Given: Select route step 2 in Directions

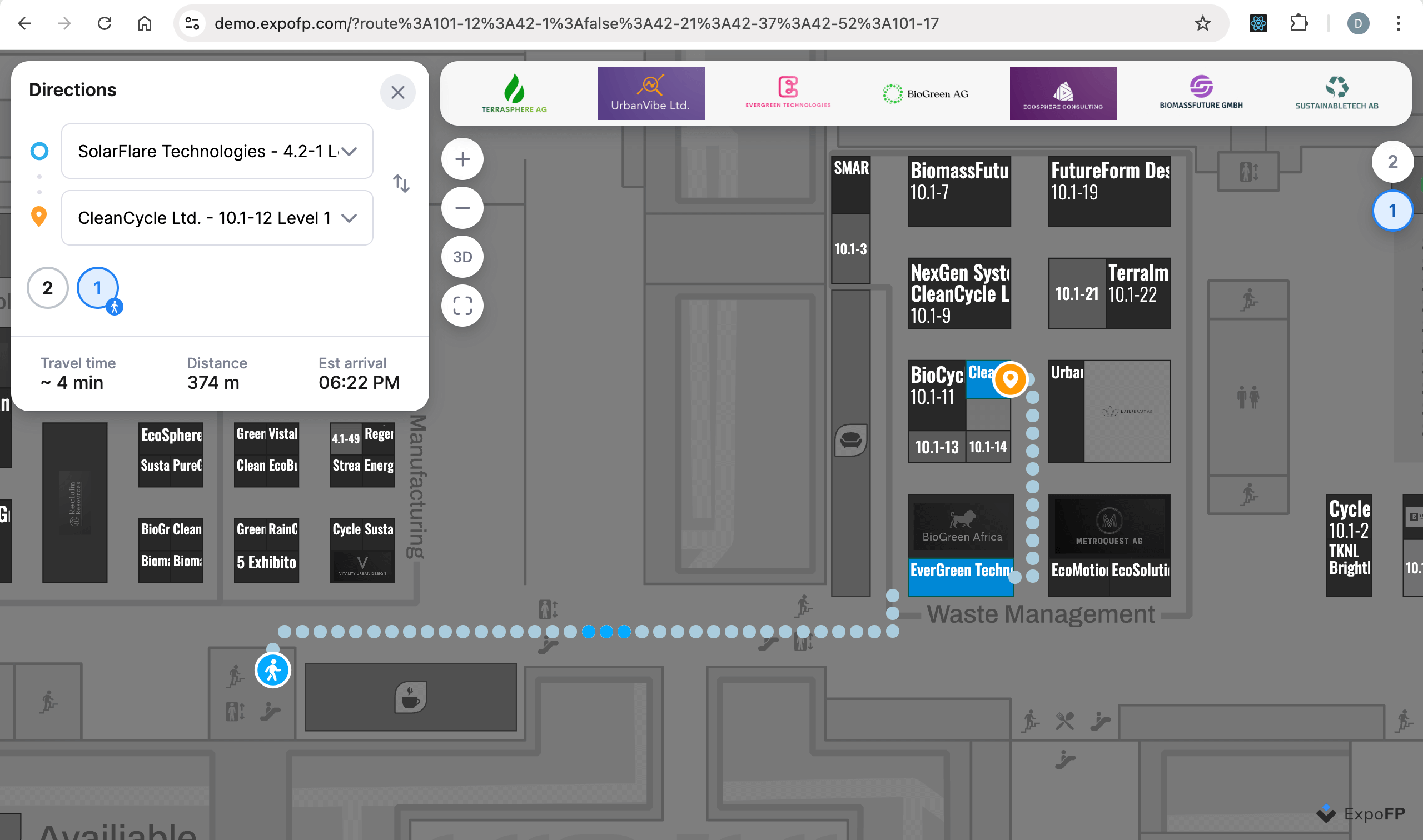Looking at the screenshot, I should (x=48, y=288).
